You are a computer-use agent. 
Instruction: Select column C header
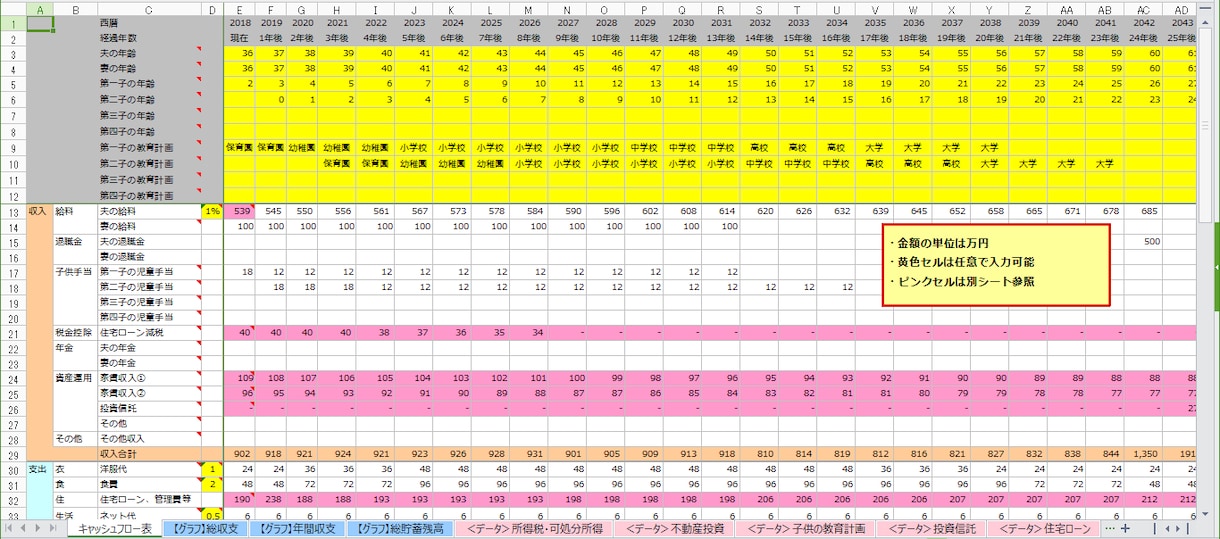pyautogui.click(x=148, y=9)
